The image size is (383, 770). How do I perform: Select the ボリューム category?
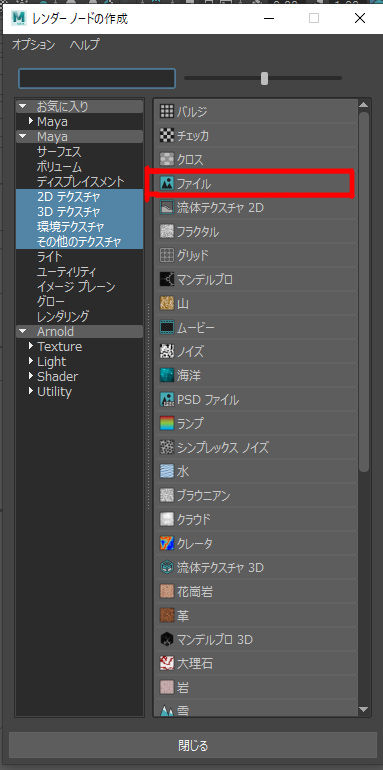59,167
